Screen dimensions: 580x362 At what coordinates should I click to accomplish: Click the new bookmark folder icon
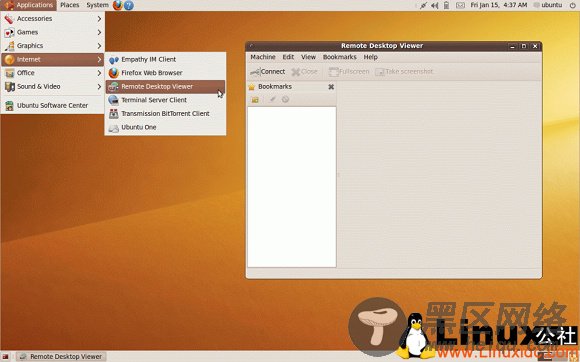click(x=255, y=99)
